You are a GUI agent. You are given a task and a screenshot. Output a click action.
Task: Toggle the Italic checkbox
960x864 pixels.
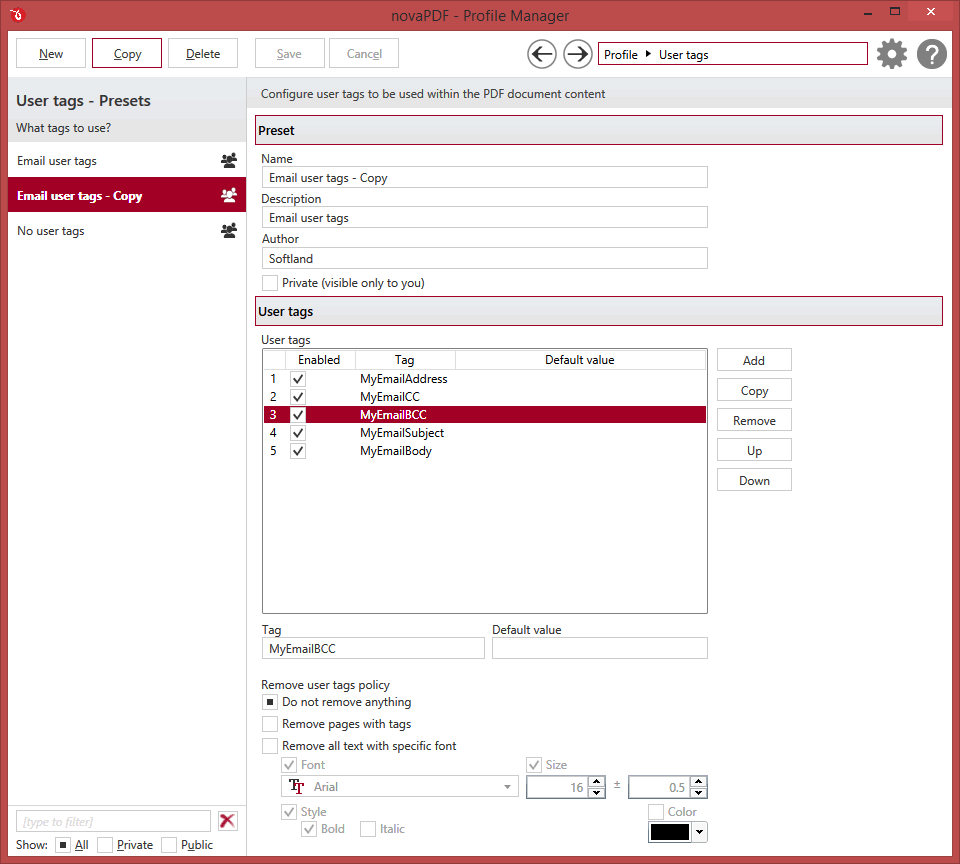368,829
